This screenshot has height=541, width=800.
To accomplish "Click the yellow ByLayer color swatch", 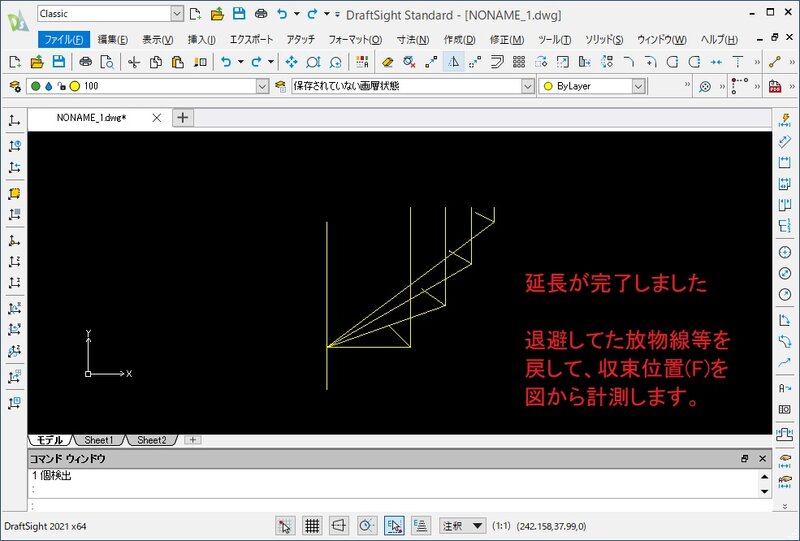I will [548, 86].
